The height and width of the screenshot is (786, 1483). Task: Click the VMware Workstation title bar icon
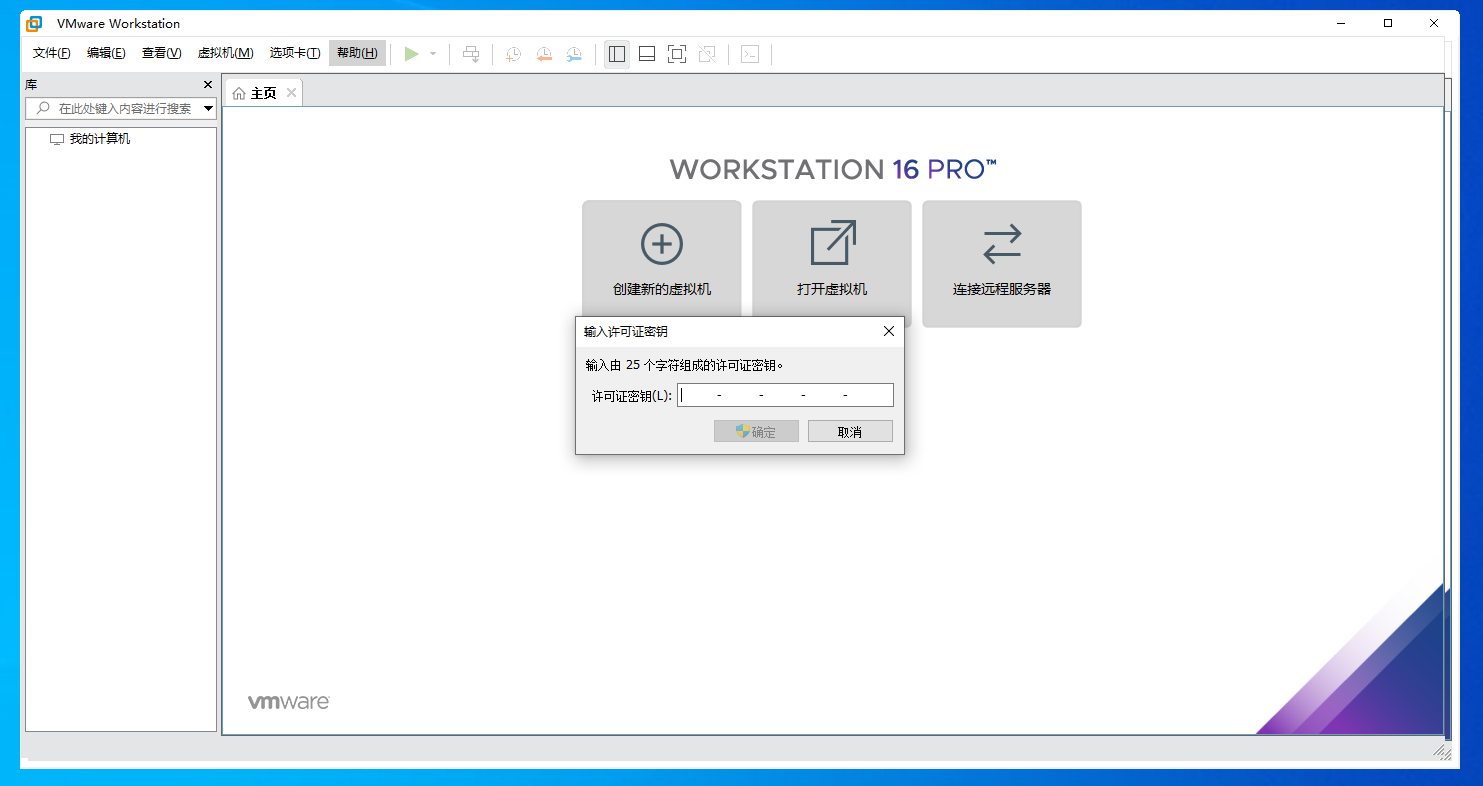point(34,23)
